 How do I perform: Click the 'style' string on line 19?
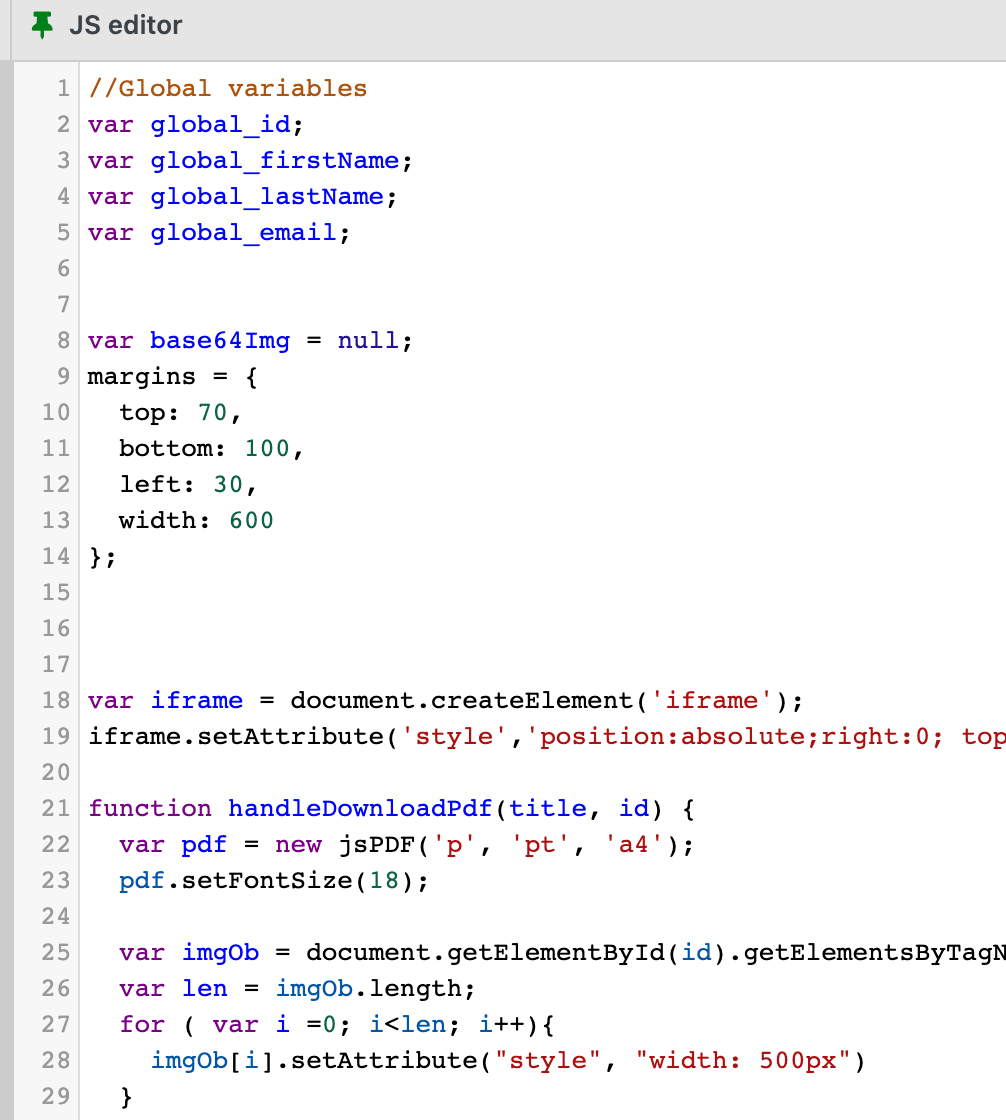tap(454, 736)
